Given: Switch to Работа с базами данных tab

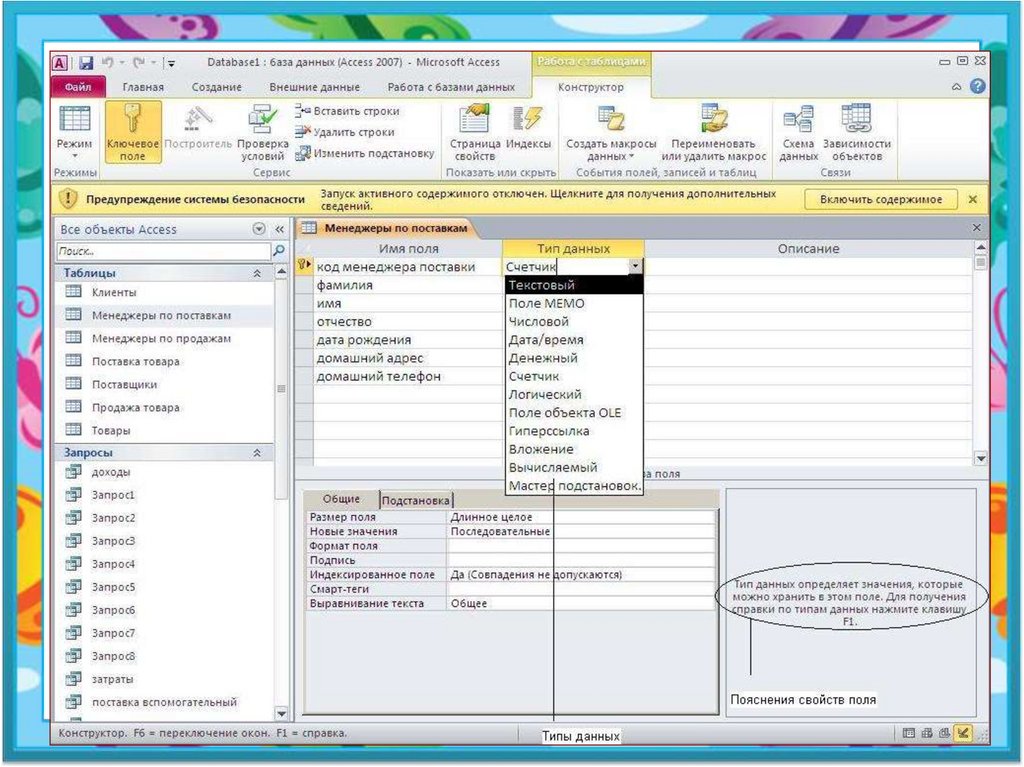Looking at the screenshot, I should coord(451,87).
